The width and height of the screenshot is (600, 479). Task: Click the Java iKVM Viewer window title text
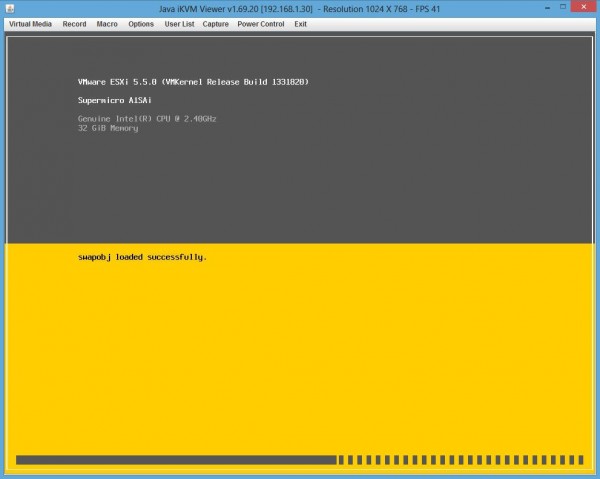click(300, 9)
